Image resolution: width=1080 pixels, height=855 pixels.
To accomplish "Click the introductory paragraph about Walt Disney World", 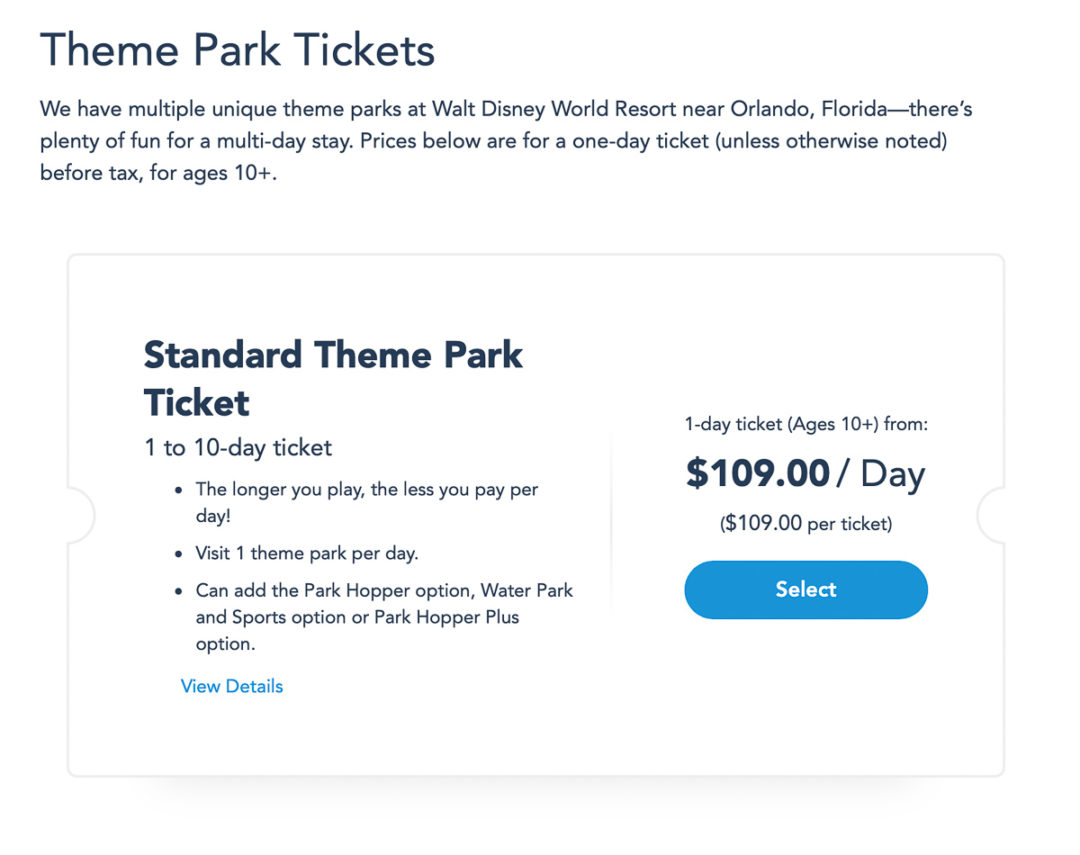I will click(508, 140).
